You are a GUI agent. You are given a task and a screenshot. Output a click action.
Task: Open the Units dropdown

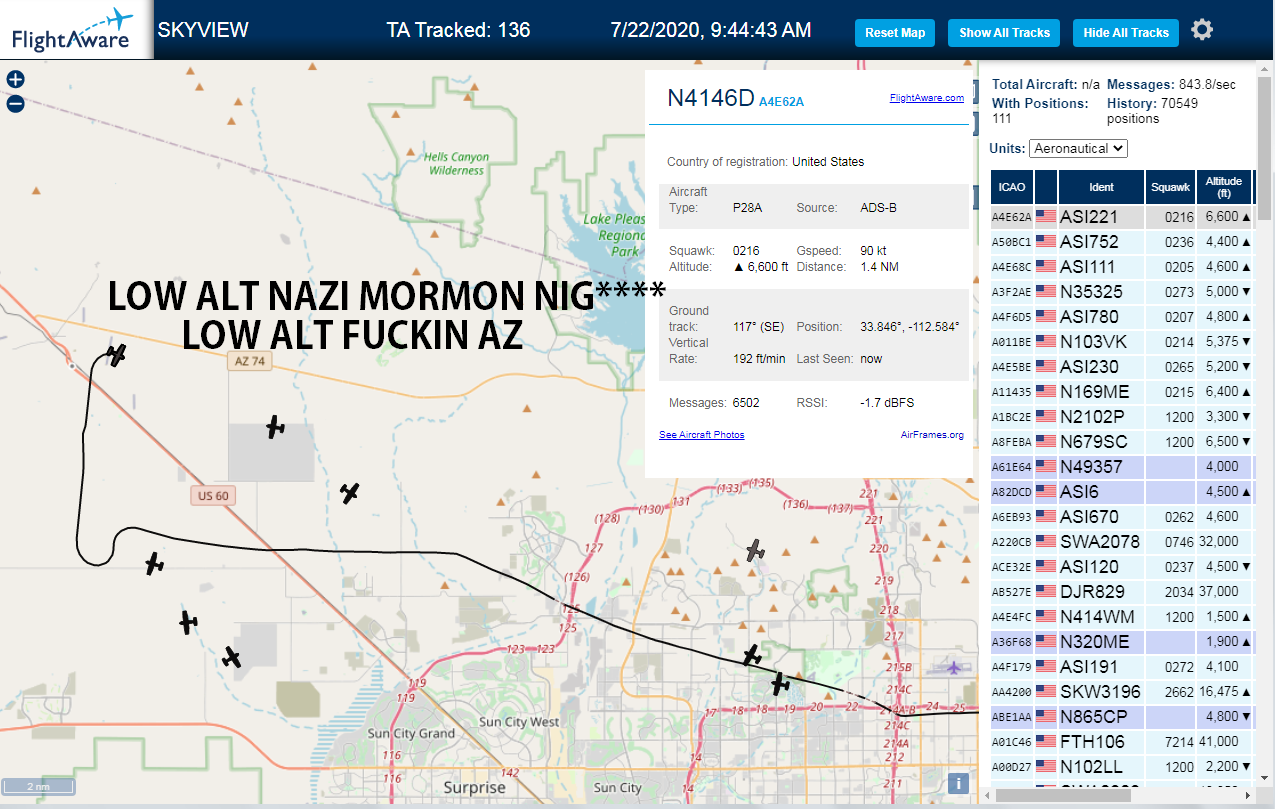pyautogui.click(x=1078, y=148)
